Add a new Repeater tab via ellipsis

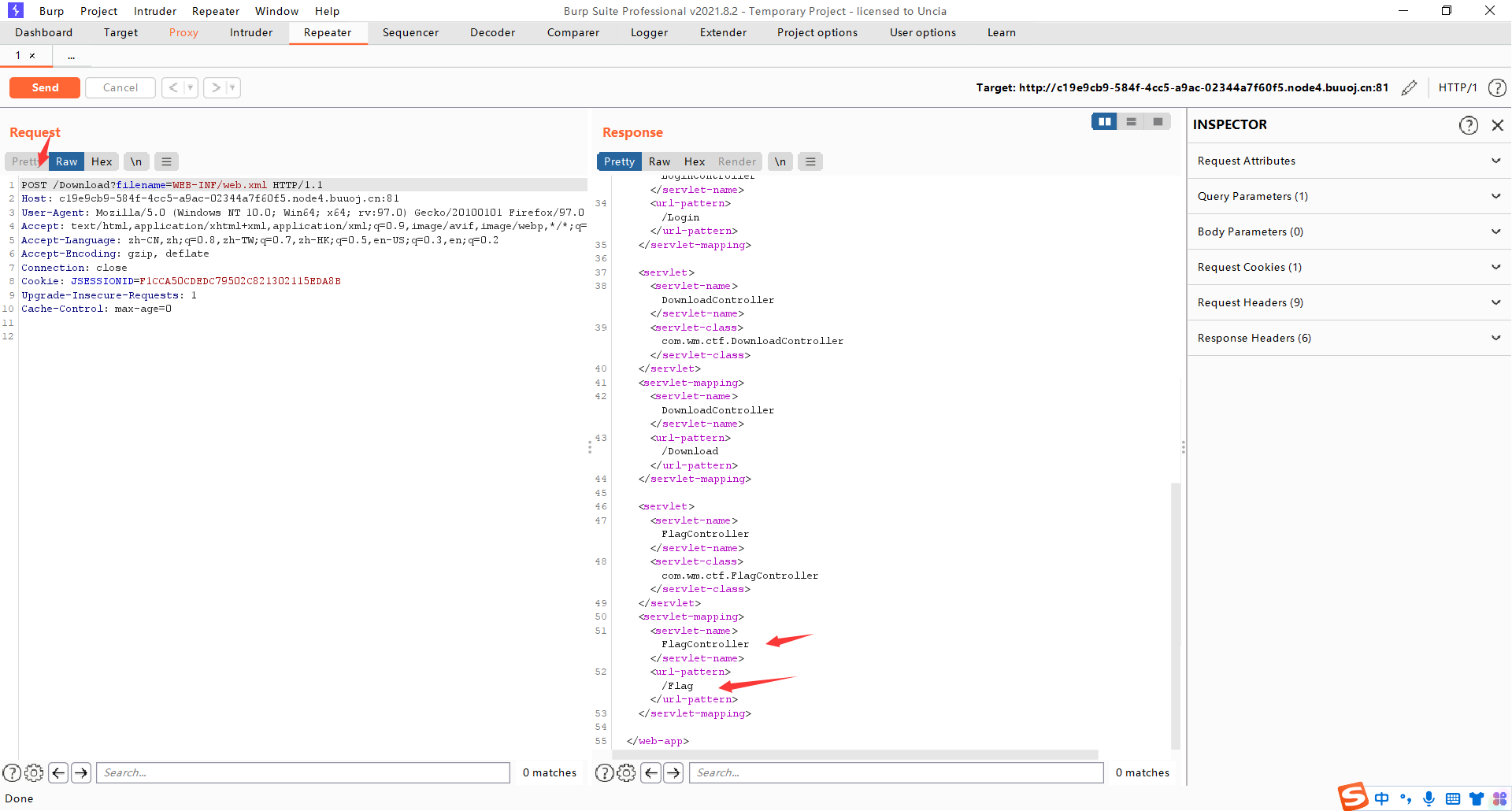click(x=71, y=56)
